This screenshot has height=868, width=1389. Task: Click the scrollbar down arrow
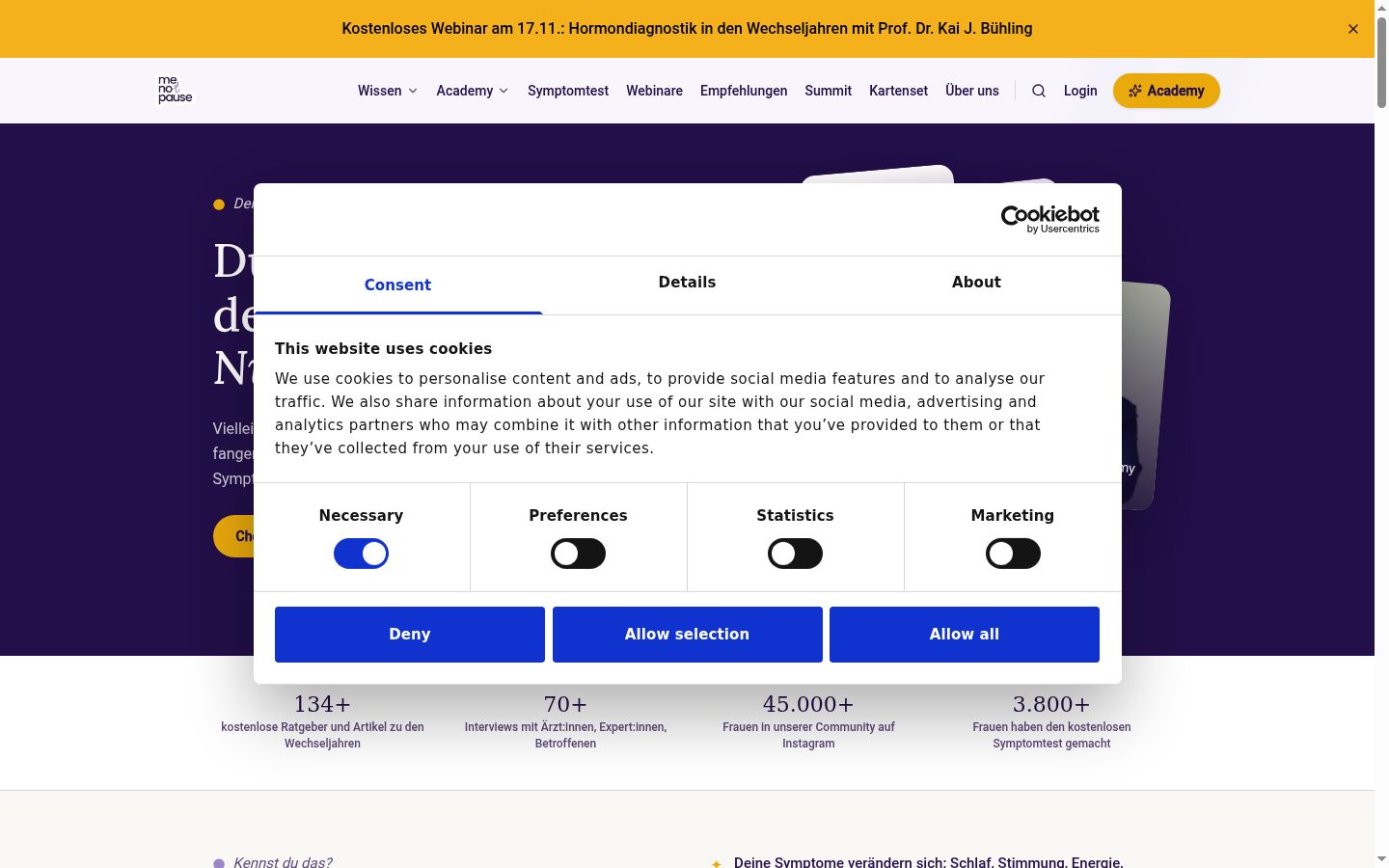tap(1381, 858)
